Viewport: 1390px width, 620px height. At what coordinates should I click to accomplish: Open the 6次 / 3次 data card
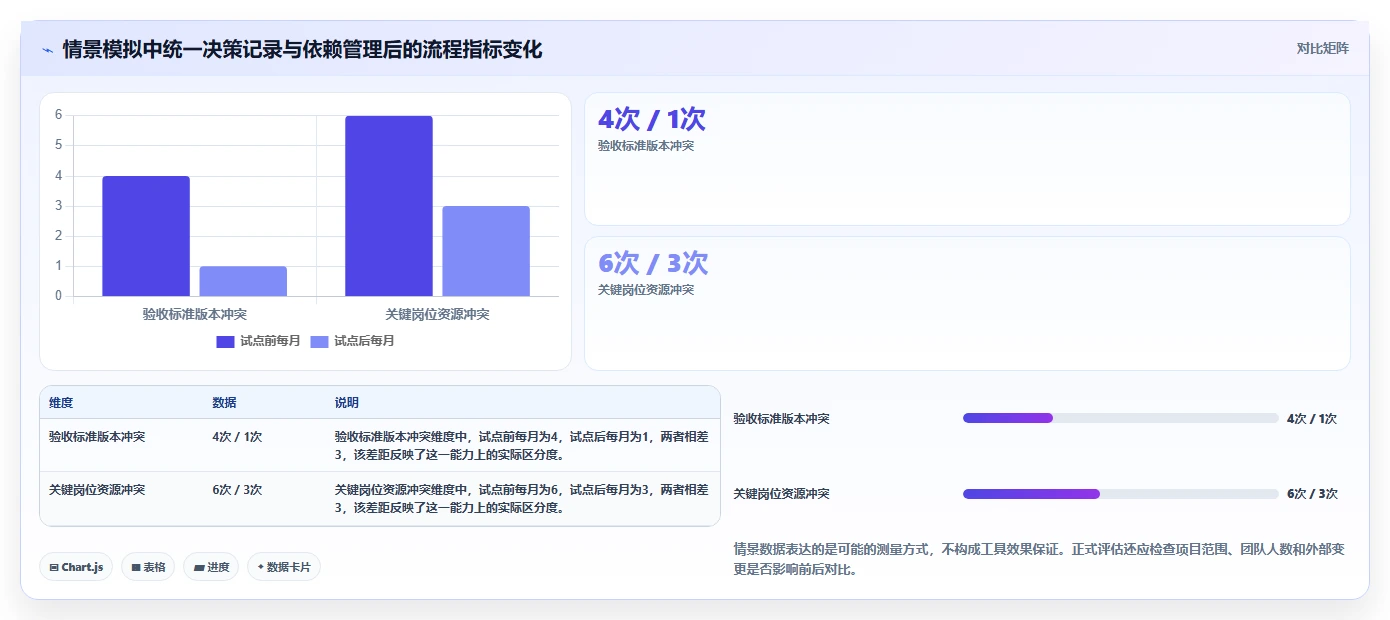pyautogui.click(x=967, y=303)
